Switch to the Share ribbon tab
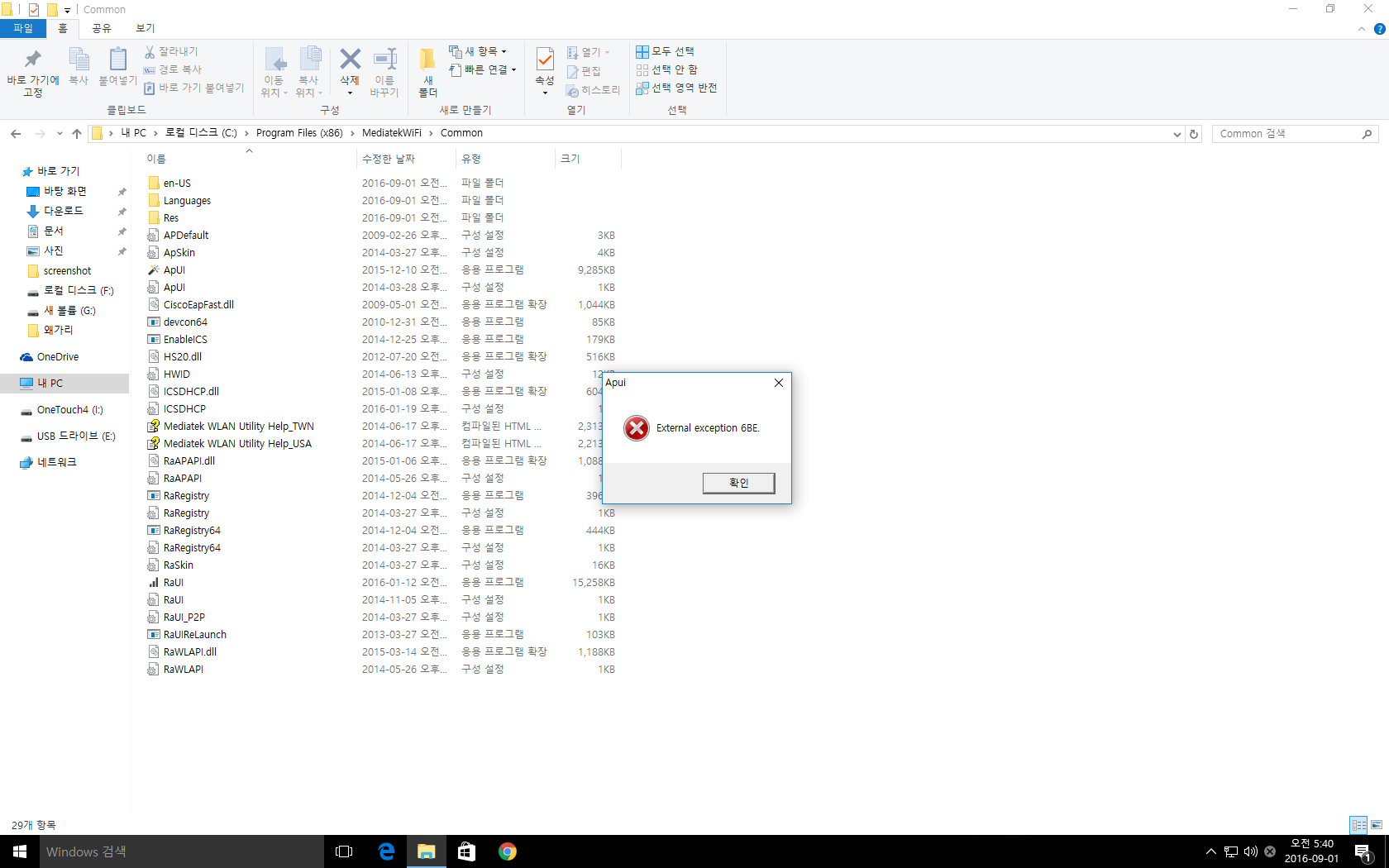1389x868 pixels. point(102,28)
